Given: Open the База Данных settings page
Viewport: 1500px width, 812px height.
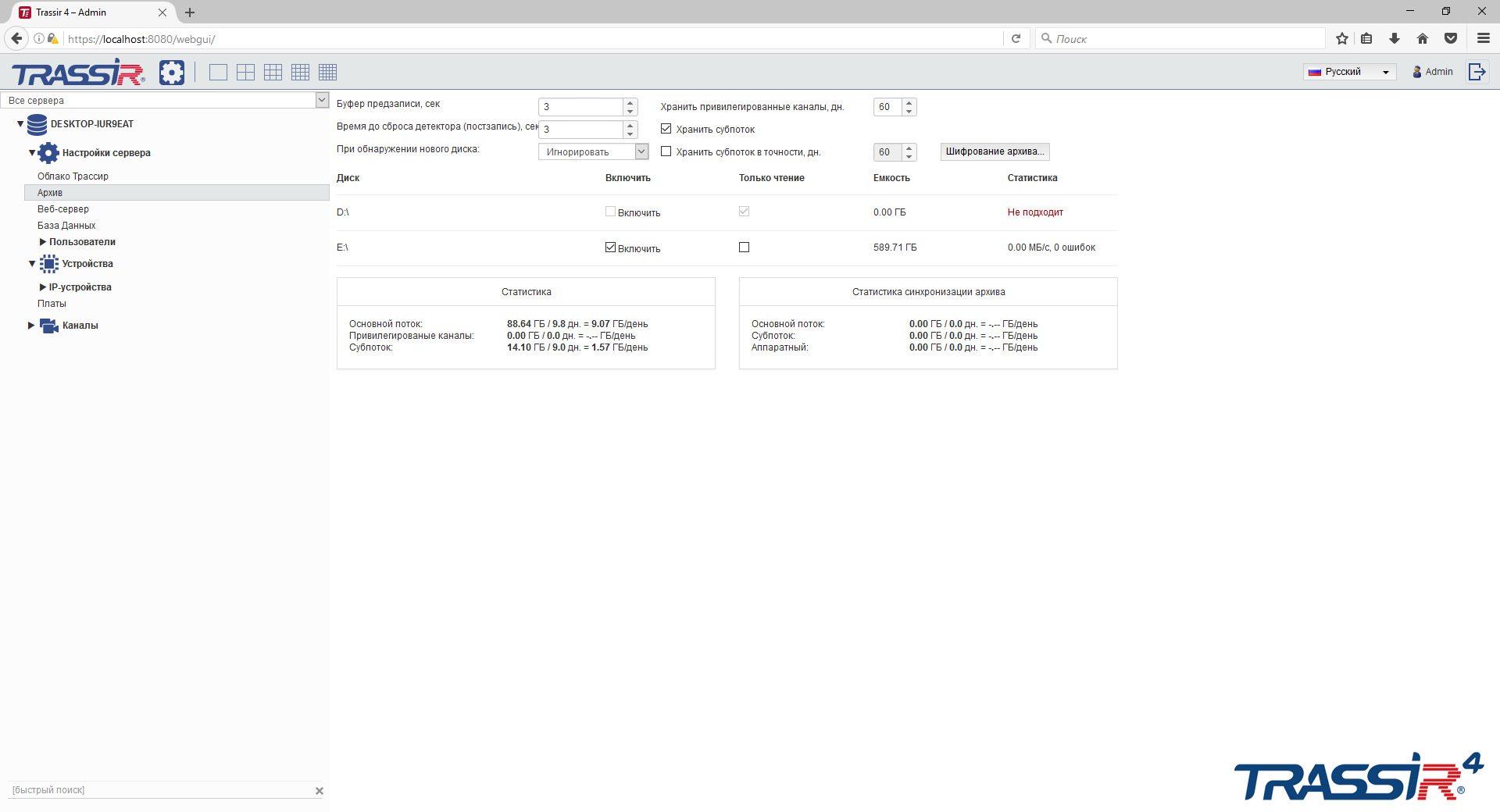Looking at the screenshot, I should [66, 225].
